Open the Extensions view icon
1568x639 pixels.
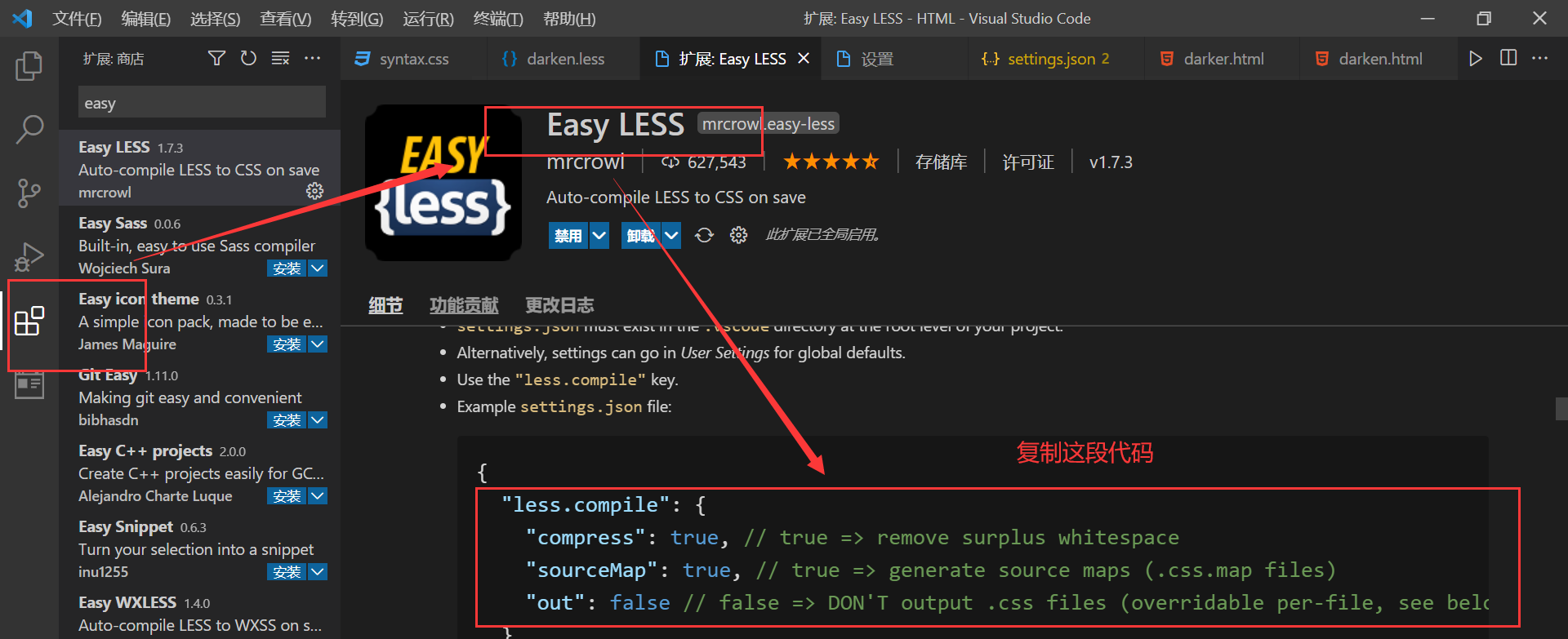pos(29,321)
